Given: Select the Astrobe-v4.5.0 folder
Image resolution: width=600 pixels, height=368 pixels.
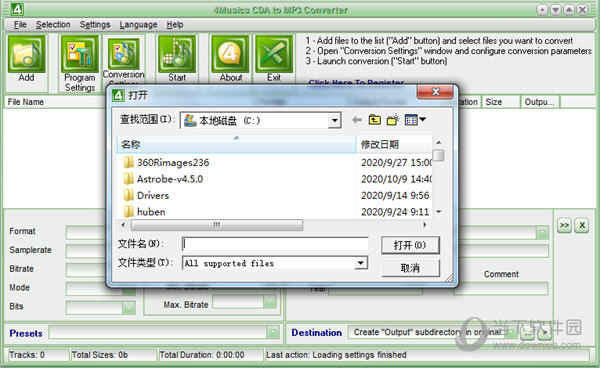Looking at the screenshot, I should (163, 179).
